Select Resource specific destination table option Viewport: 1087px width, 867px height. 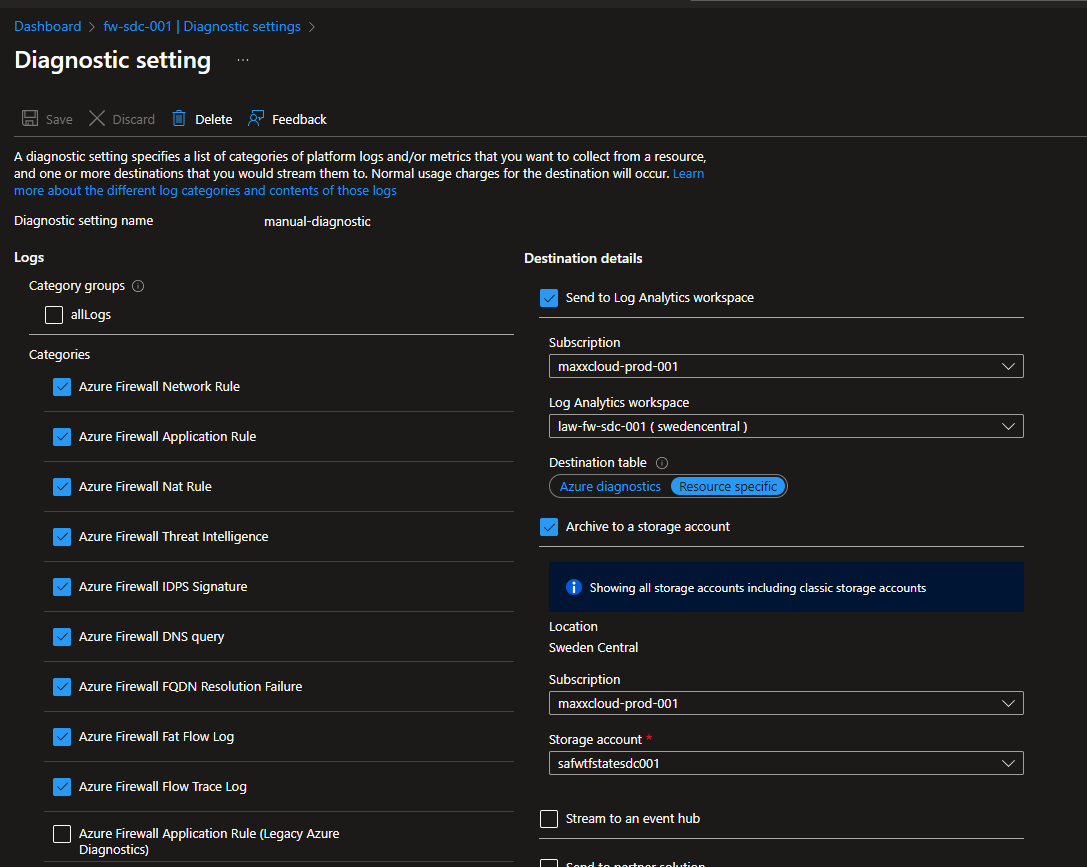[x=728, y=487]
